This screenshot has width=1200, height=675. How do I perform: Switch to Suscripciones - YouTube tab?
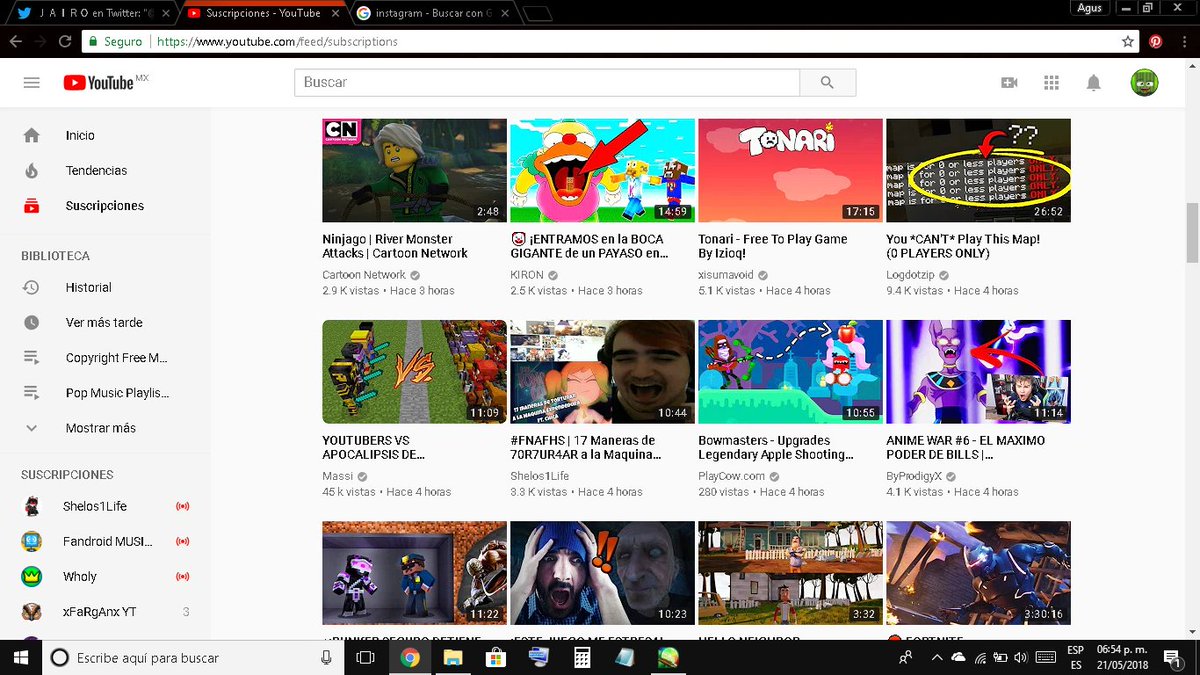click(x=265, y=13)
